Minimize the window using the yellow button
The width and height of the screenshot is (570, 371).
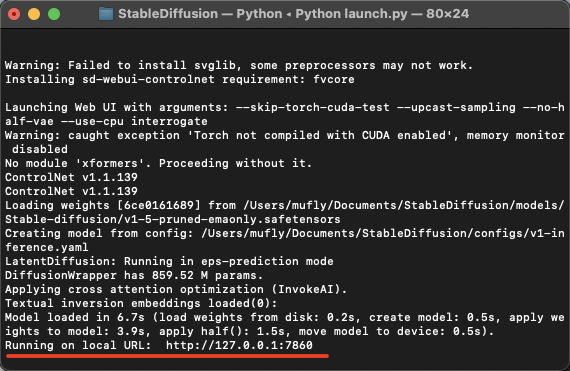coord(34,14)
